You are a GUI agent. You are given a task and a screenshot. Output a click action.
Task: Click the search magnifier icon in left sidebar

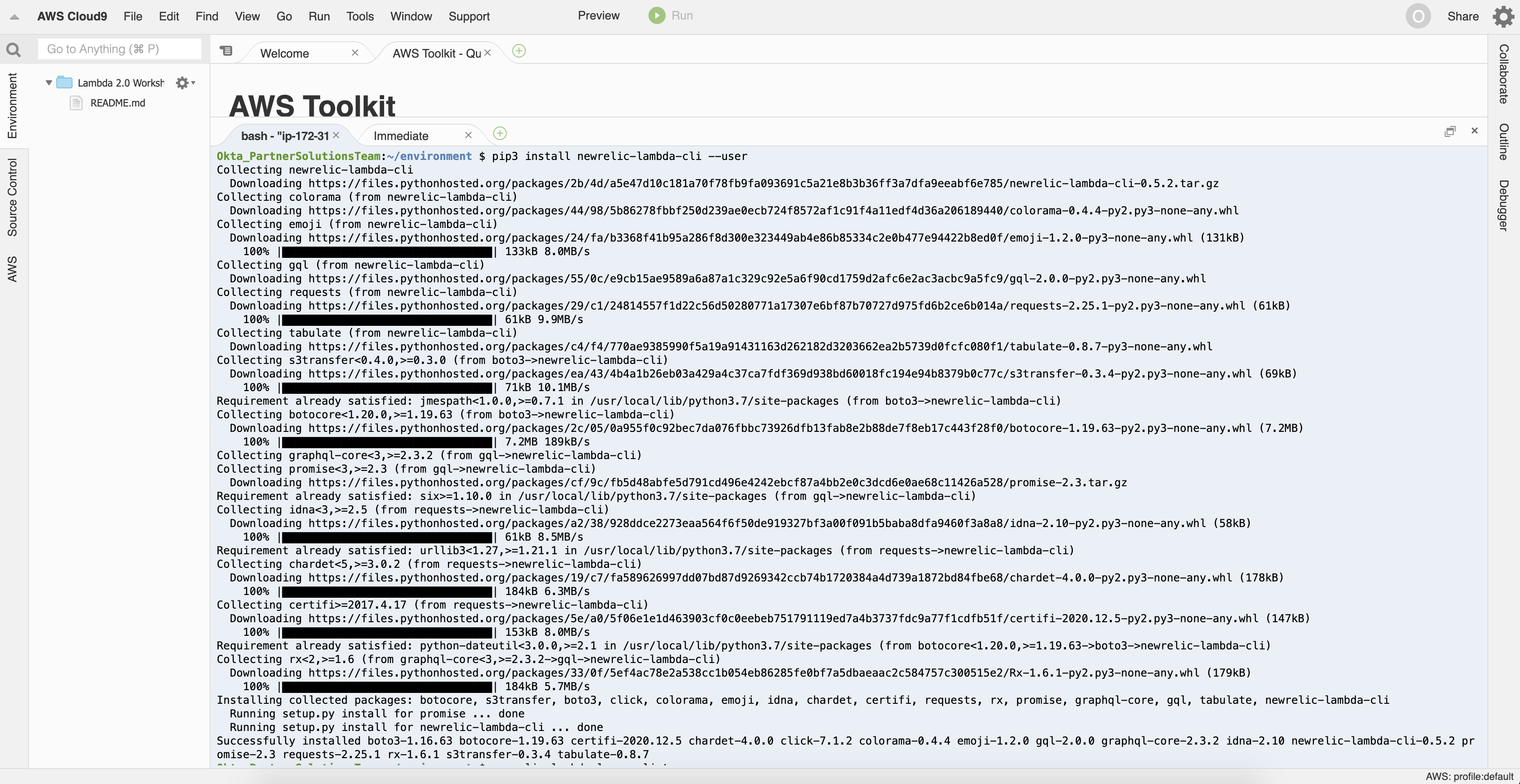[x=13, y=50]
